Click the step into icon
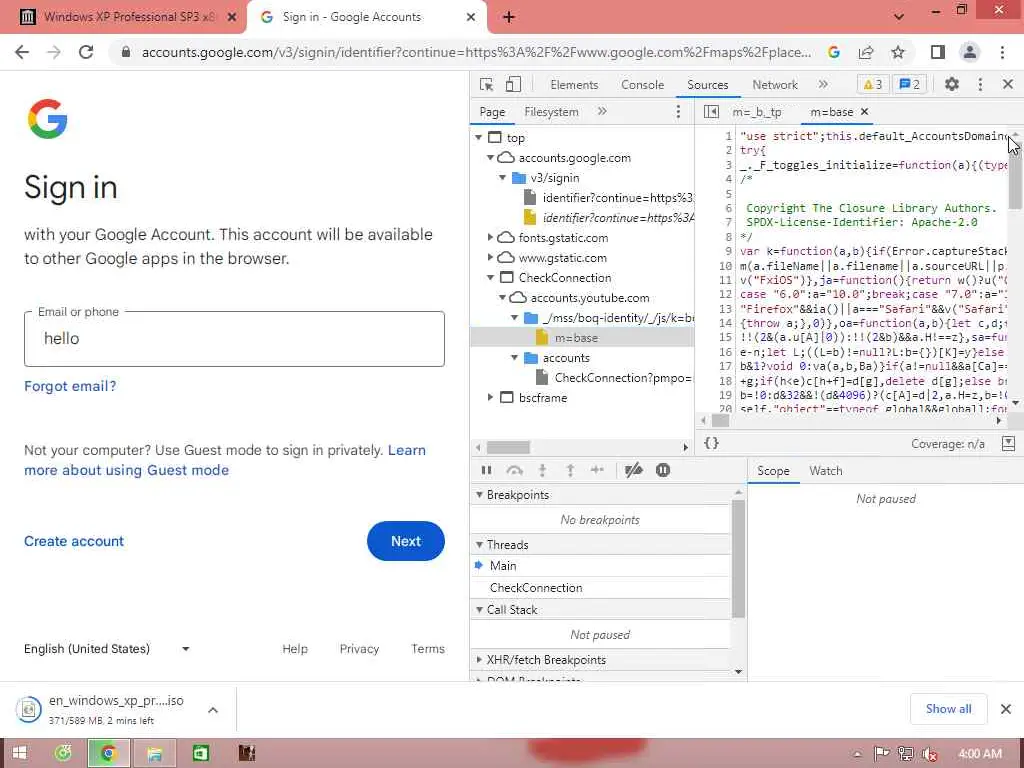1024x768 pixels. (542, 470)
